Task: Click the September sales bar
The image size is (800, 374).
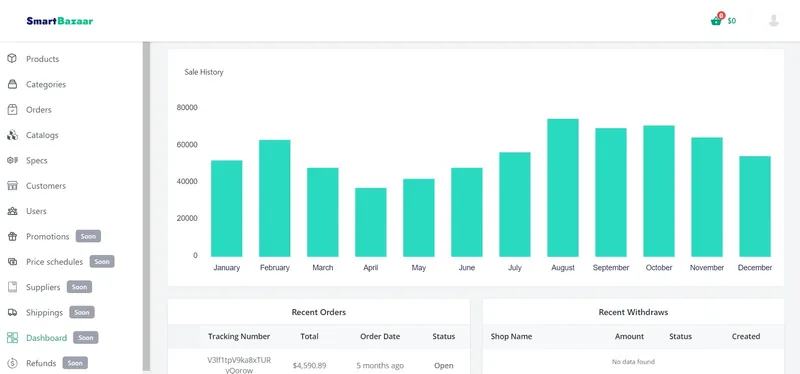Action: click(x=611, y=192)
